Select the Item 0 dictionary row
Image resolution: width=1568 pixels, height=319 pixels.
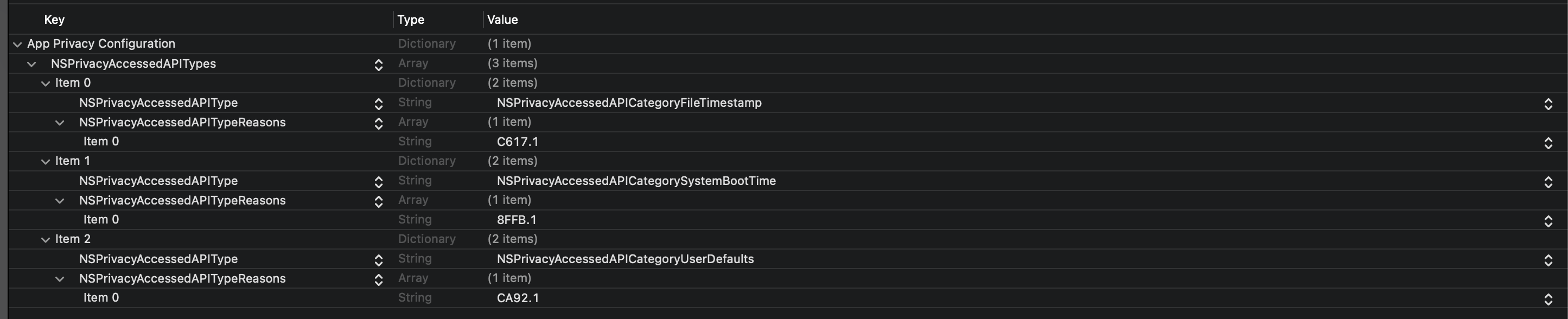click(x=73, y=83)
